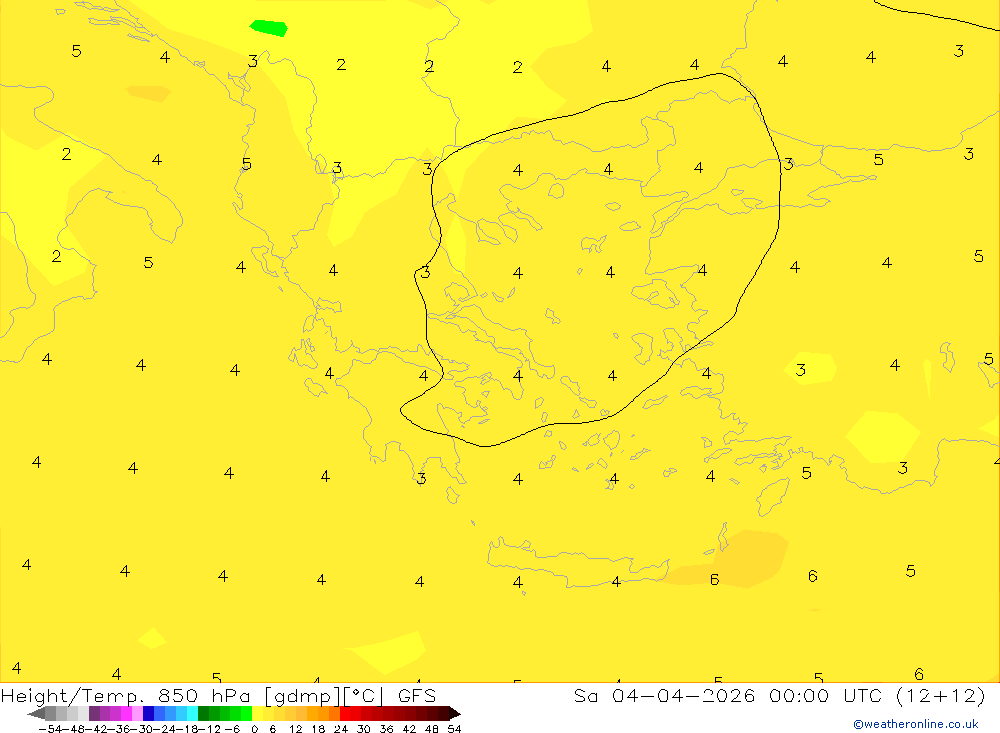The height and width of the screenshot is (733, 1000).
Task: Click the 'Sa 04-04-2026 00:00 UTC' date label
Action: point(727,695)
